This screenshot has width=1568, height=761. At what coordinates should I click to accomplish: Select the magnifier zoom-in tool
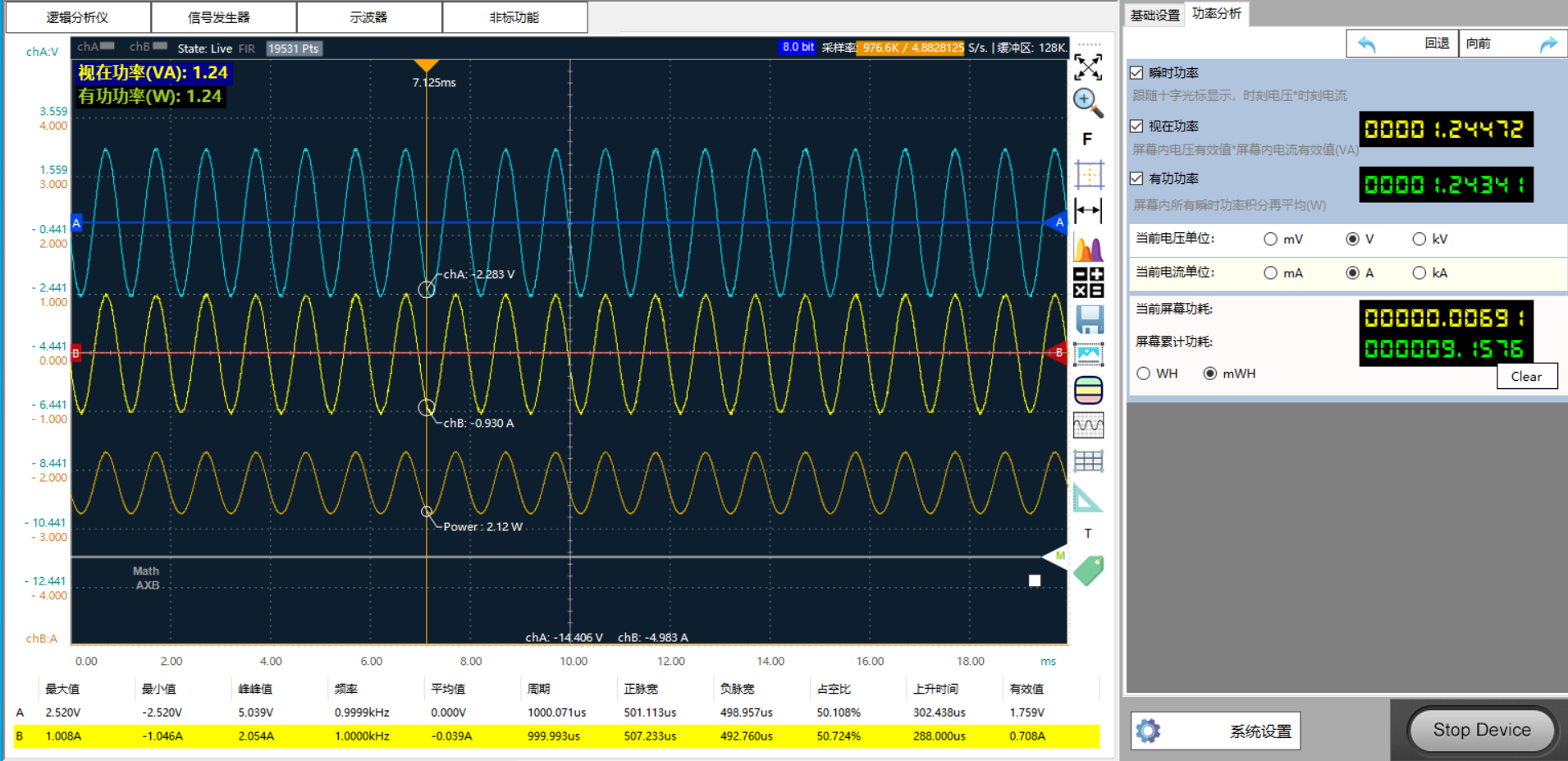[1087, 103]
